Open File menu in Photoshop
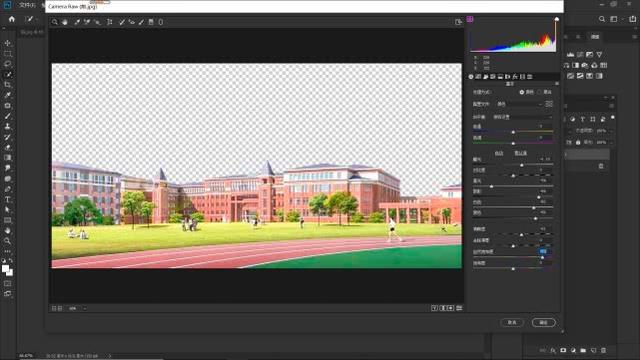The width and height of the screenshot is (640, 360). pyautogui.click(x=27, y=5)
